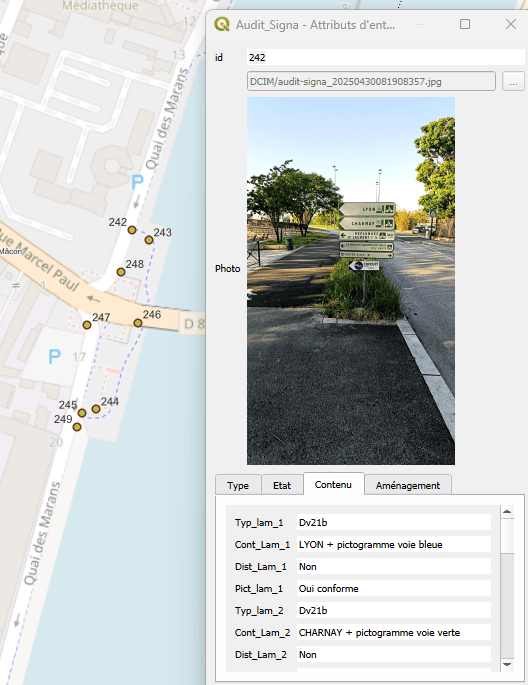
Task: Click the Typ_lam_2 field with Dv21b
Action: pyautogui.click(x=393, y=610)
